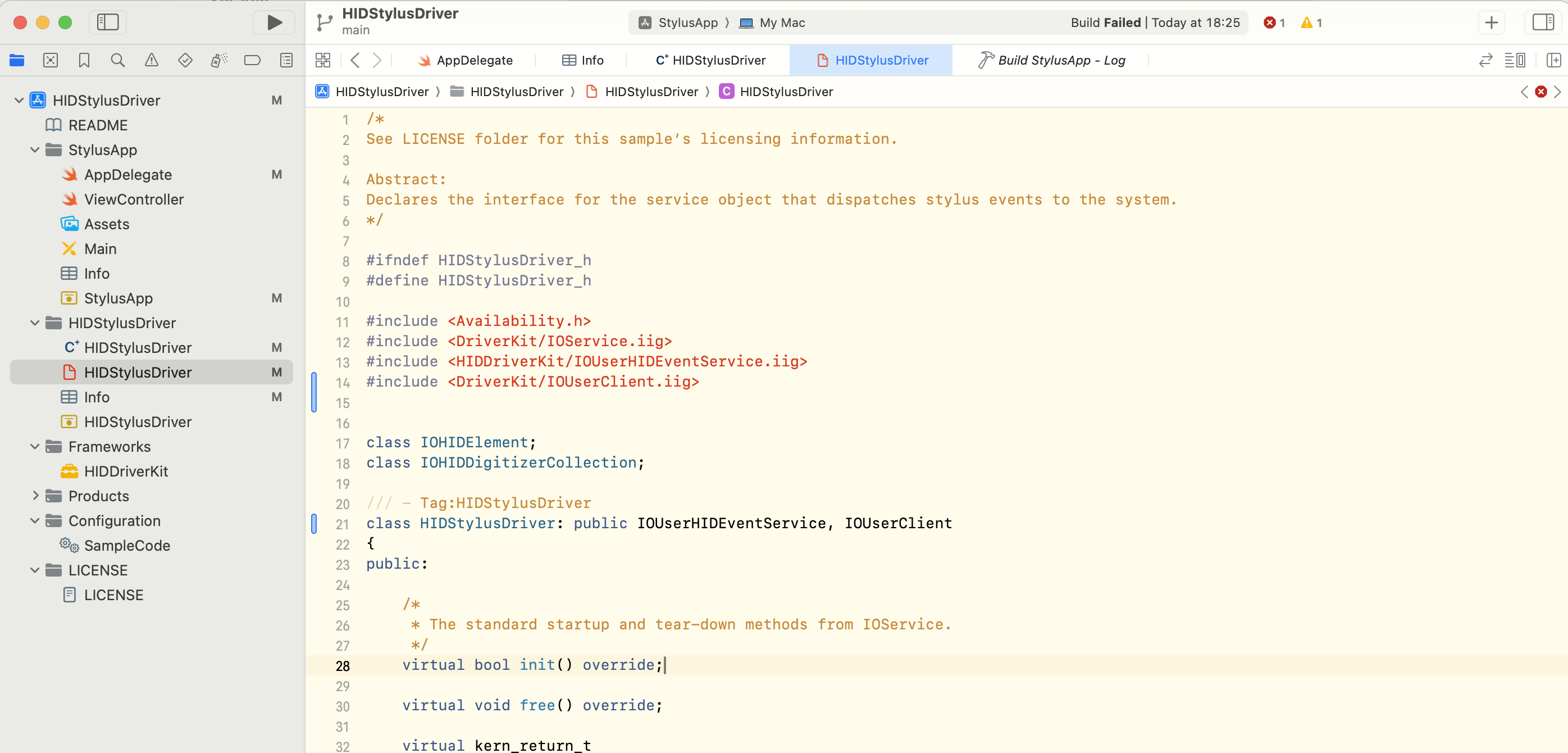1568x753 pixels.
Task: Open the Bookmark navigator
Action: [x=84, y=60]
